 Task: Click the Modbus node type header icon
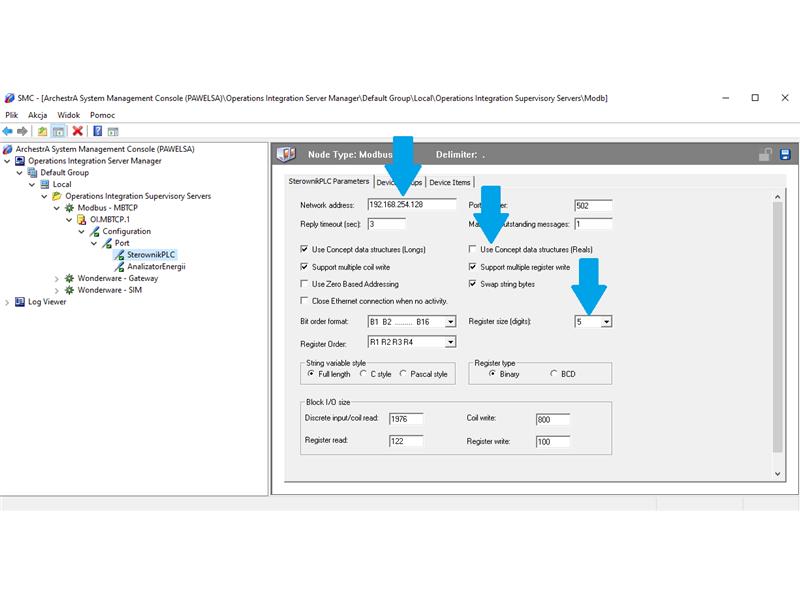pos(286,154)
